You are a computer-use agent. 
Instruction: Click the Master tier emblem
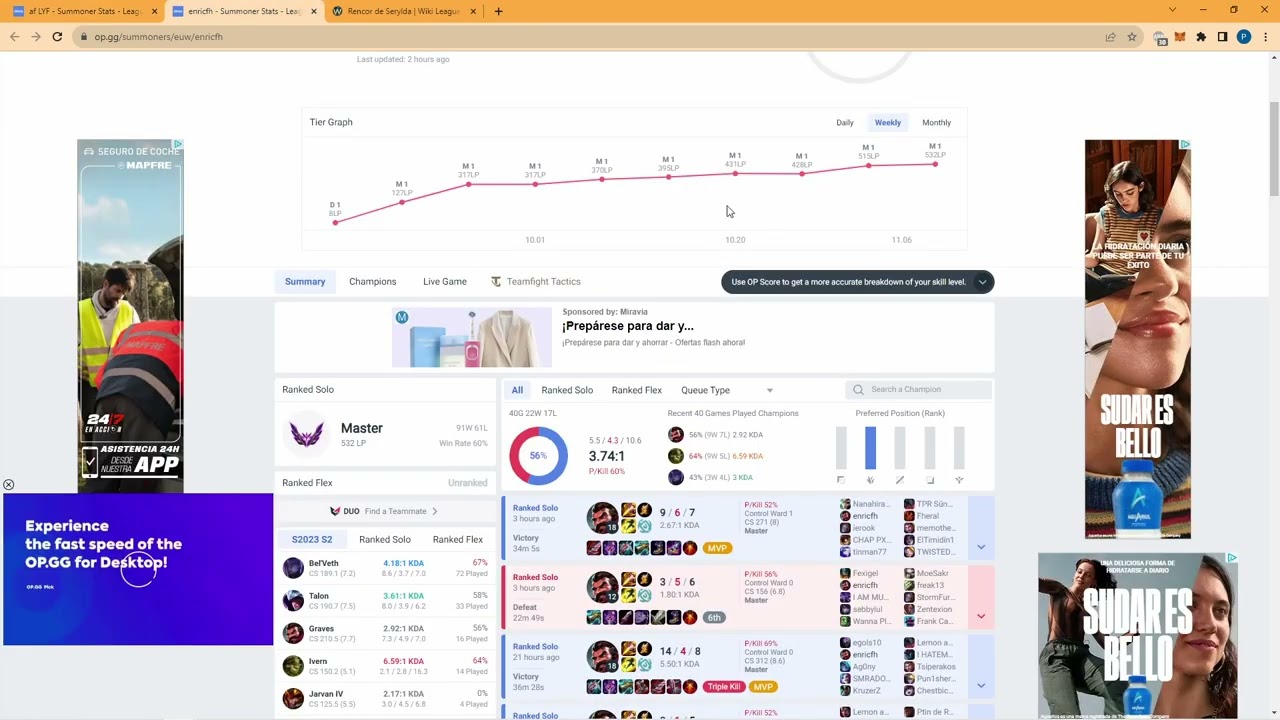[x=306, y=434]
